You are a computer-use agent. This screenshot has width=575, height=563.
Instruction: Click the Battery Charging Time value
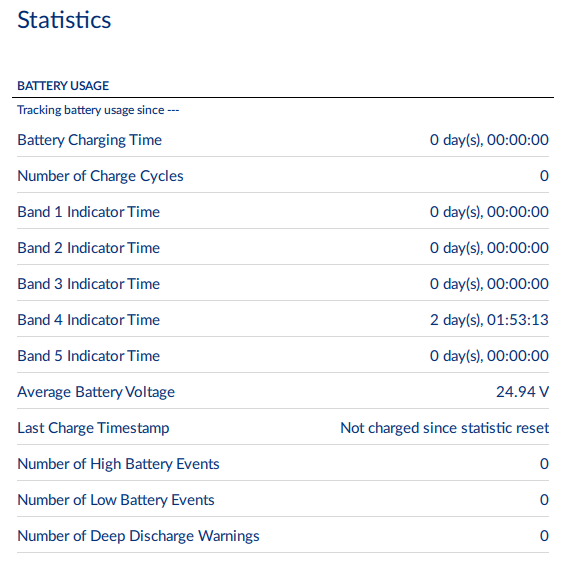pyautogui.click(x=489, y=140)
